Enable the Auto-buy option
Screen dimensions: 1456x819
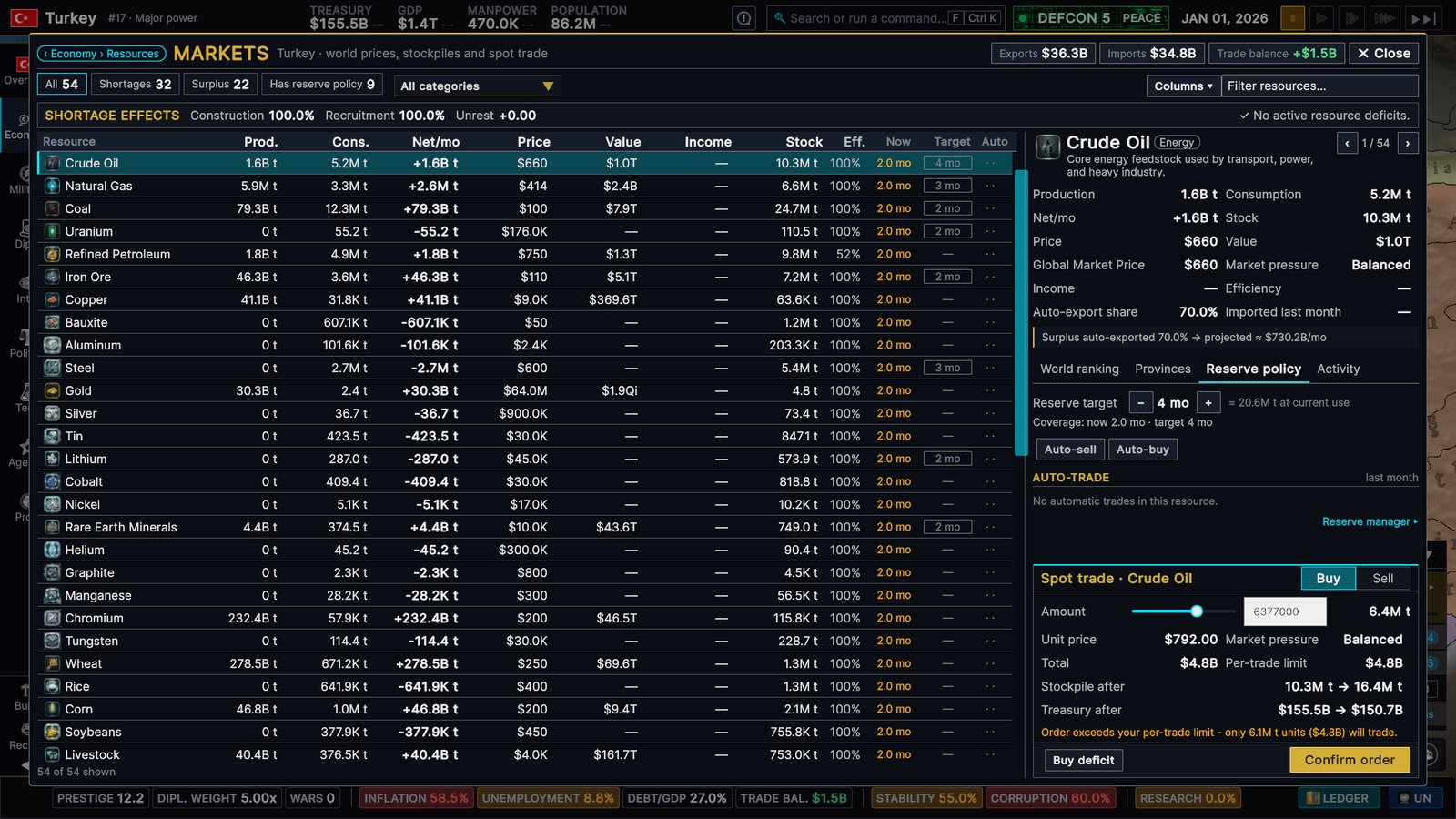pyautogui.click(x=1143, y=450)
